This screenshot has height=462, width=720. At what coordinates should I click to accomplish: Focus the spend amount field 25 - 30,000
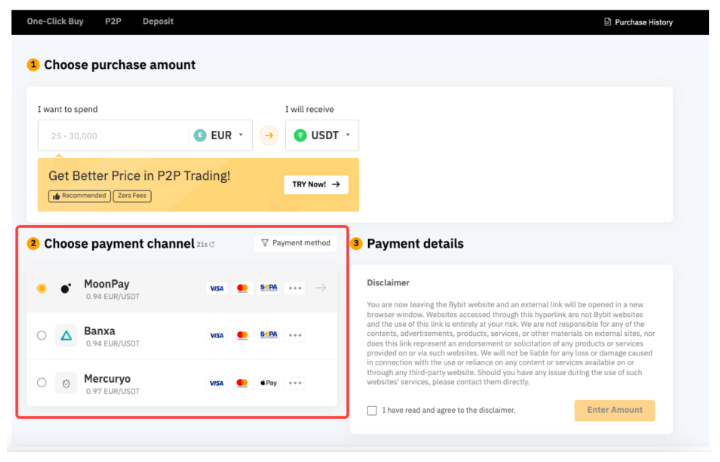pyautogui.click(x=113, y=136)
